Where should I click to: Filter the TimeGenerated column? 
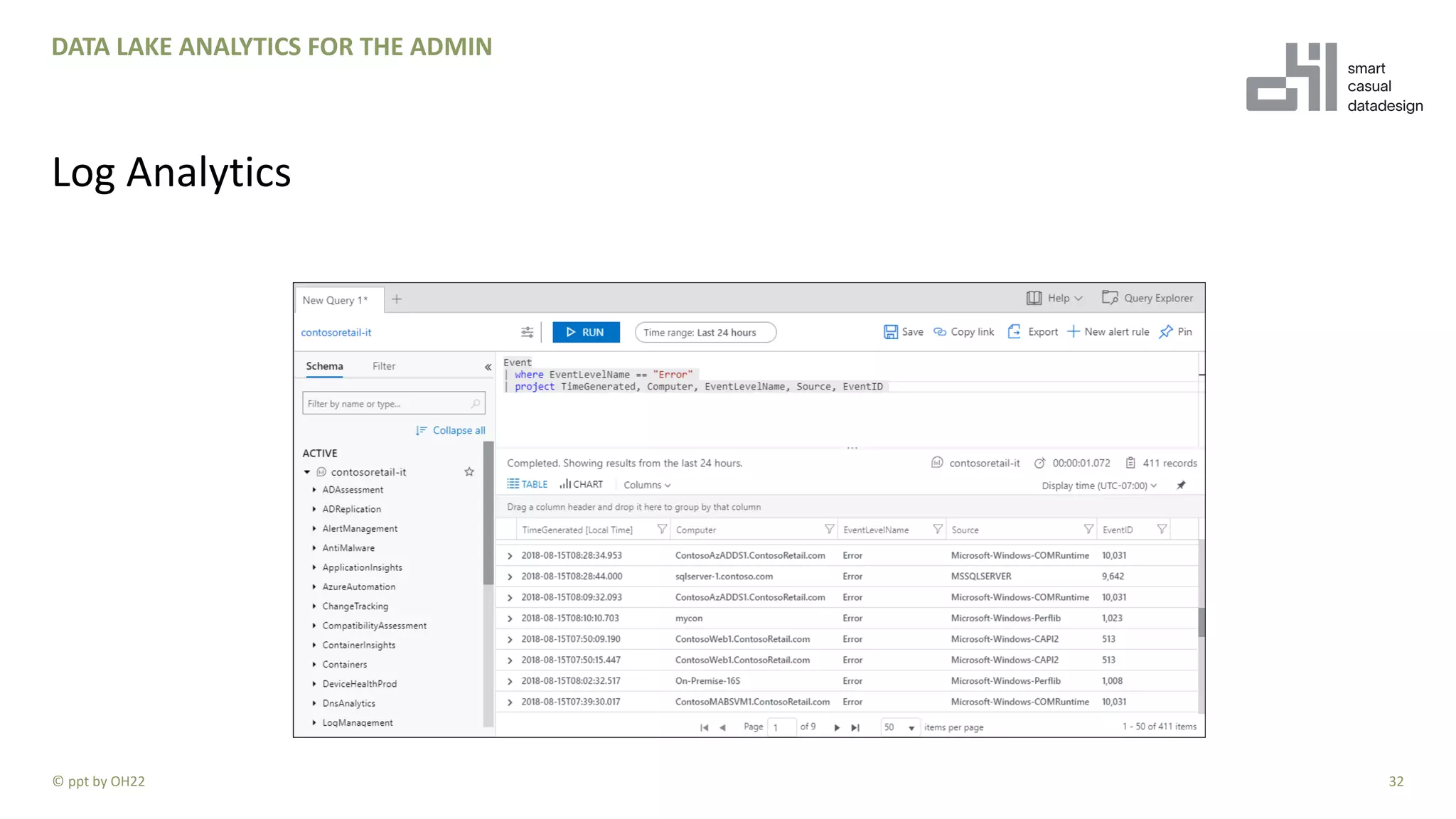pos(662,529)
